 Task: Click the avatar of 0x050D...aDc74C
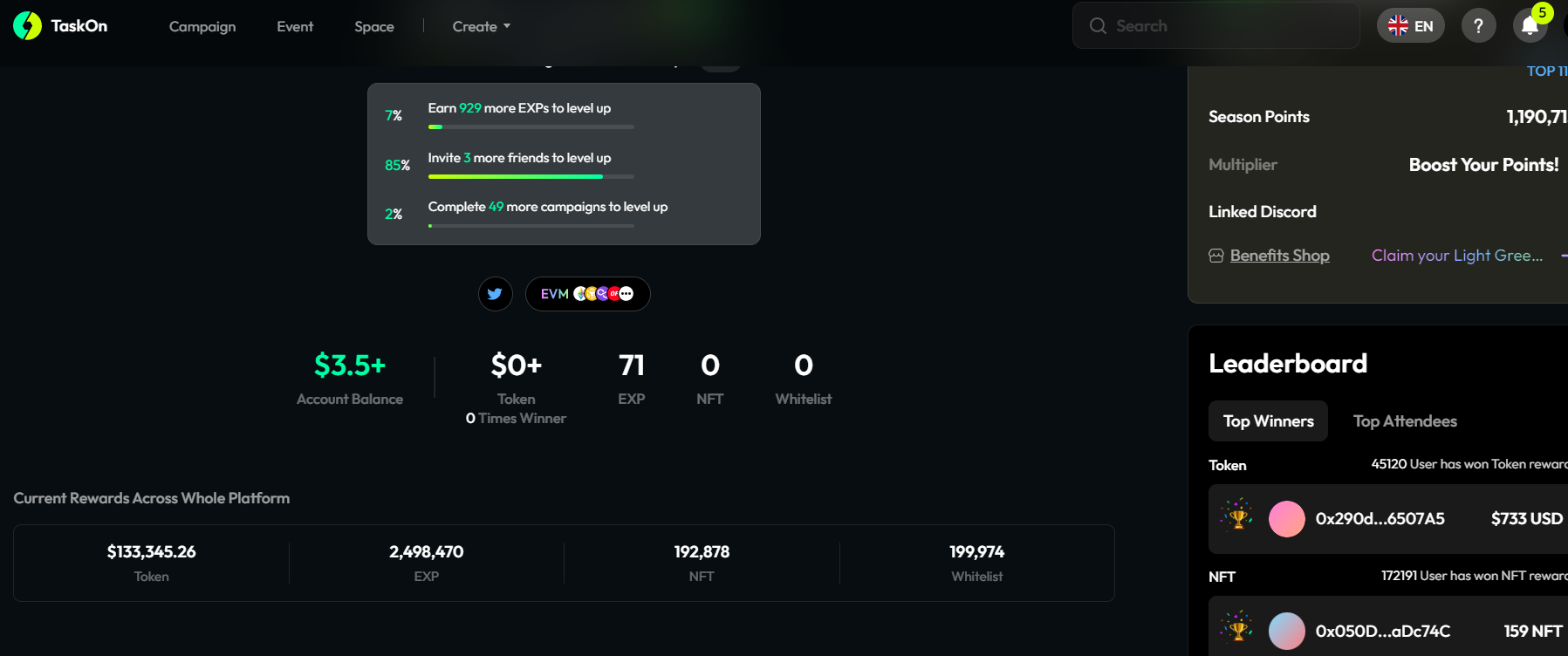(1286, 631)
